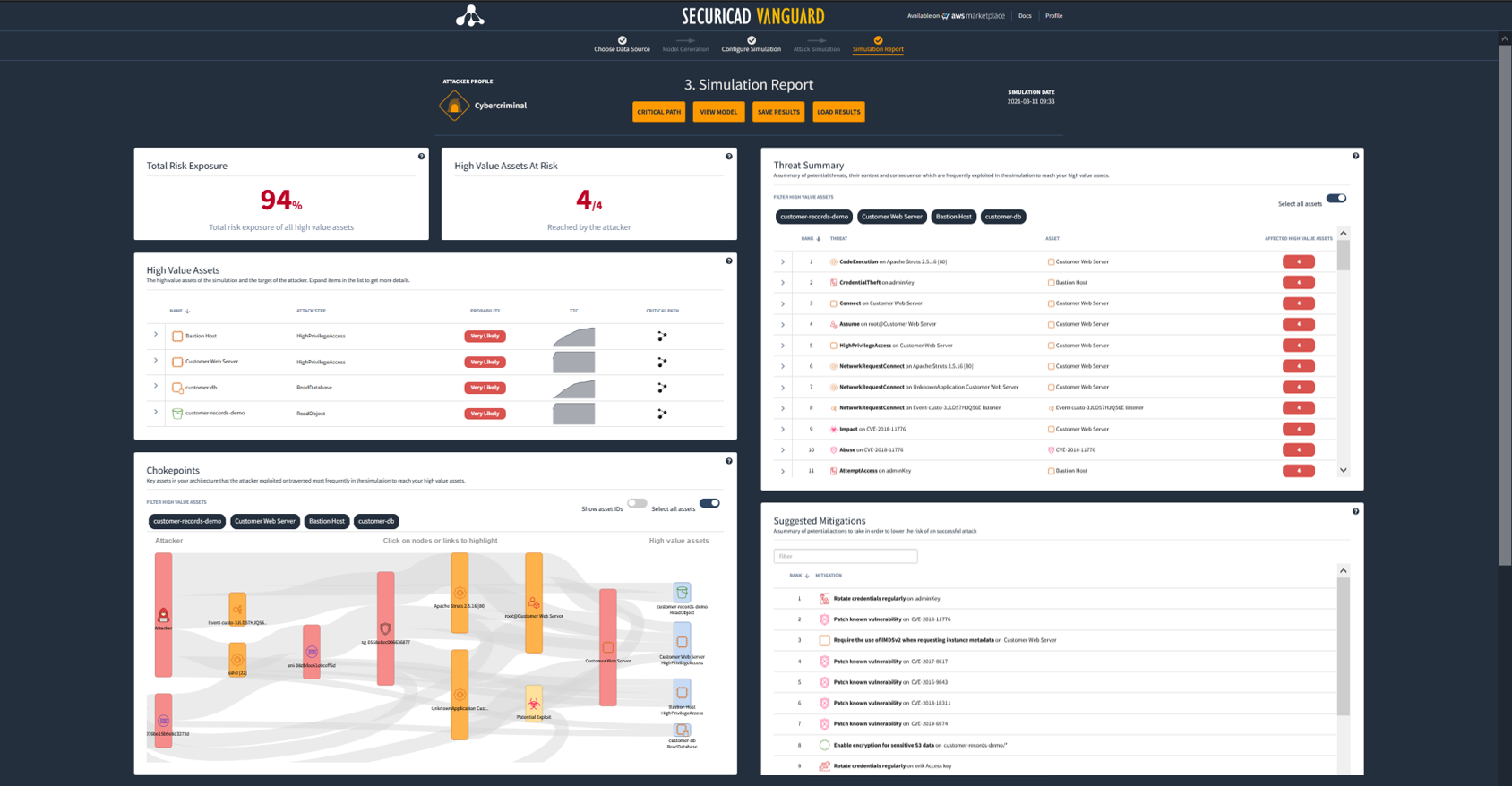The width and height of the screenshot is (1512, 786).
Task: Select the eni network interface node
Action: 312,652
